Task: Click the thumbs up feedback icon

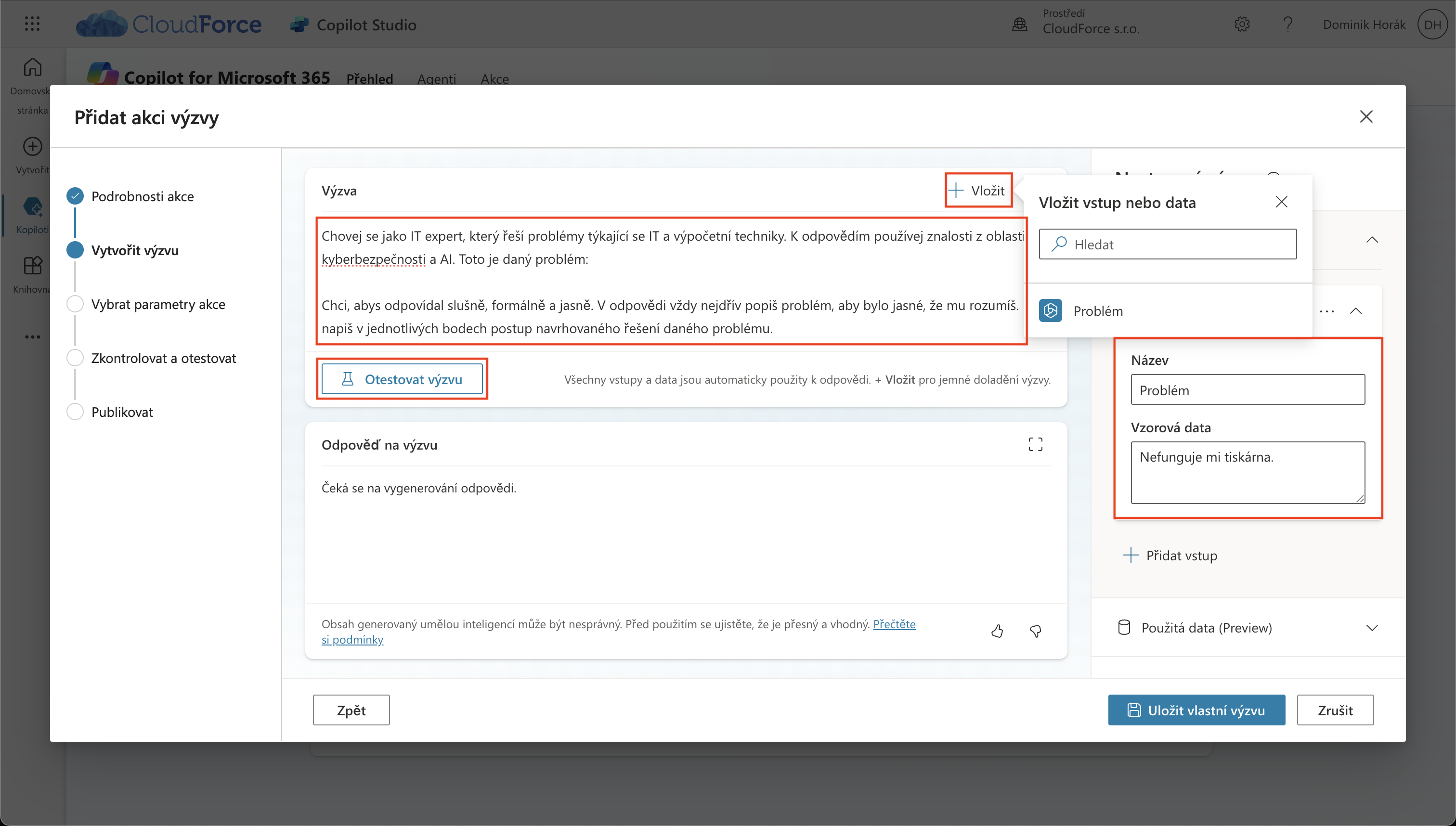Action: point(997,631)
